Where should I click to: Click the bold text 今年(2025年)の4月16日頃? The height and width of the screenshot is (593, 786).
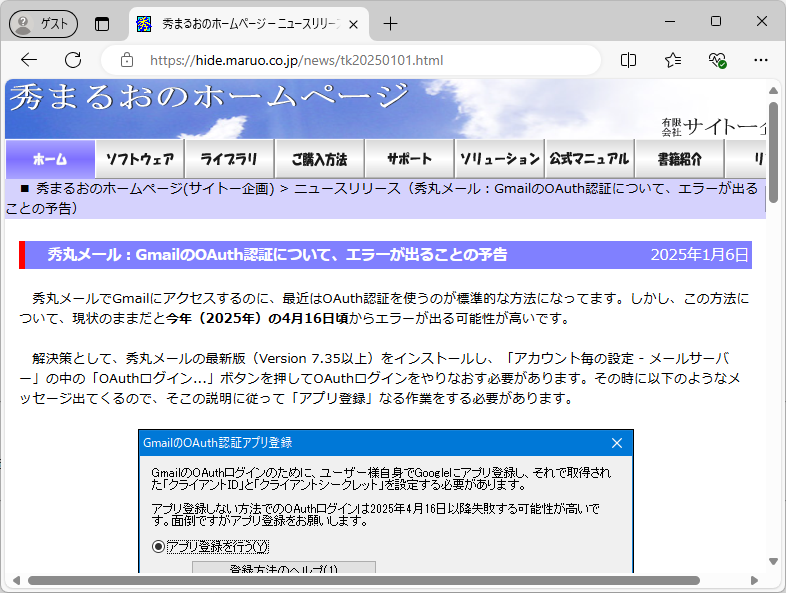click(x=257, y=318)
